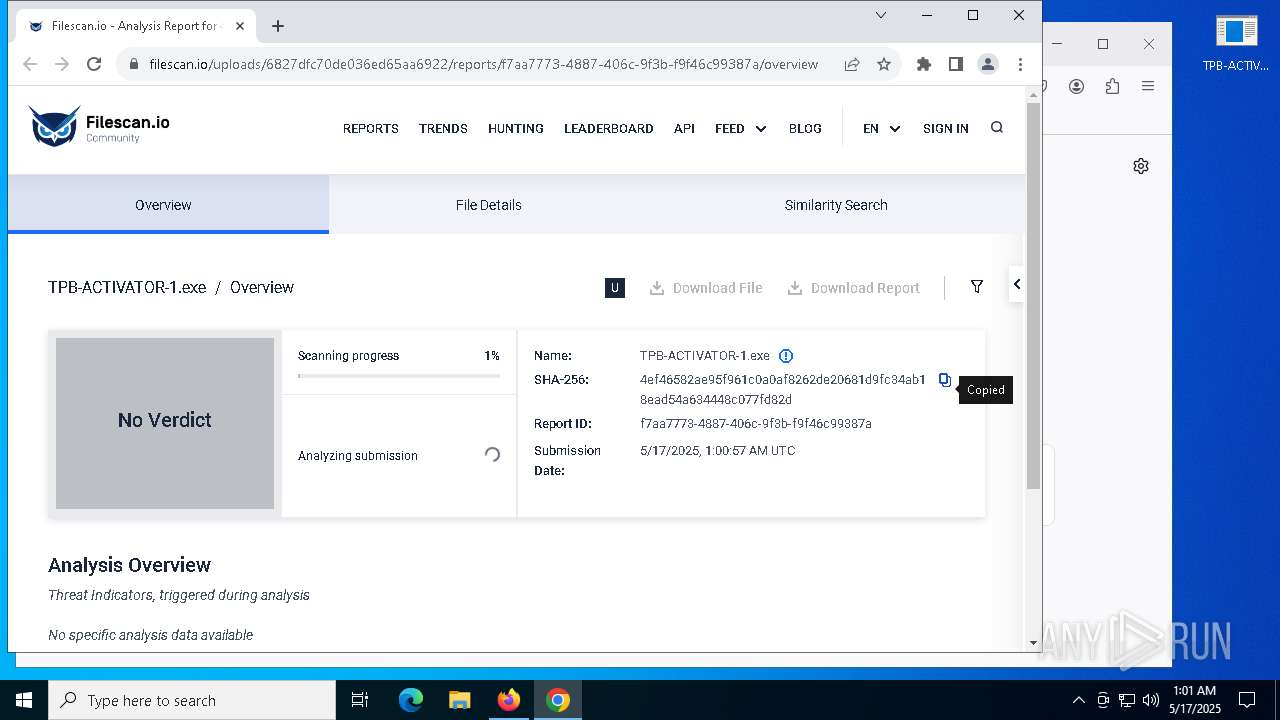Click SIGN IN link
The height and width of the screenshot is (720, 1280).
tap(945, 128)
